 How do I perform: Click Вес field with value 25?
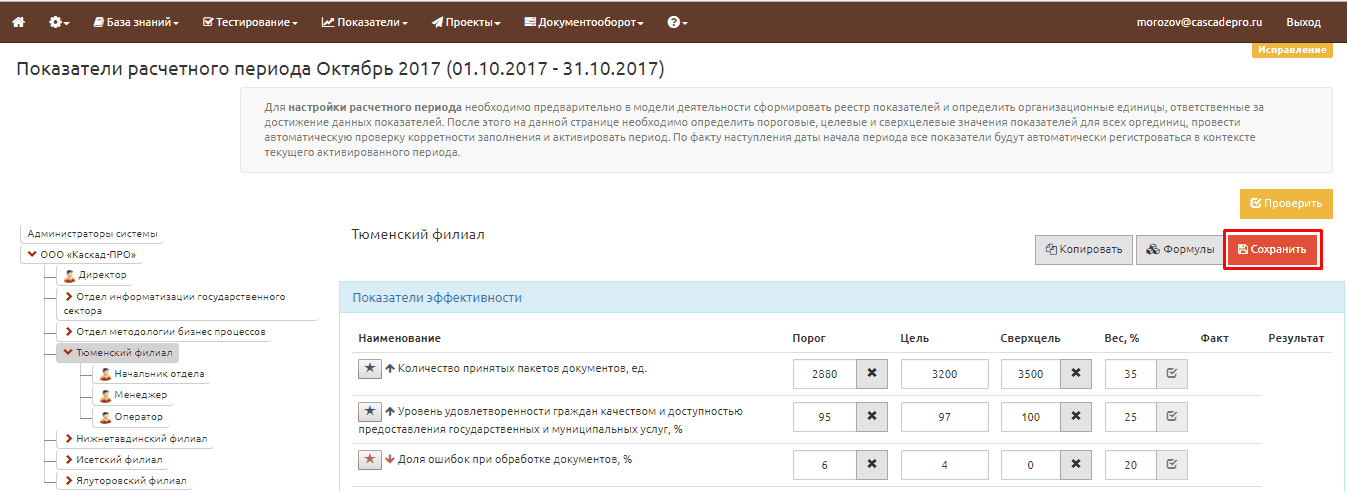tap(1131, 418)
